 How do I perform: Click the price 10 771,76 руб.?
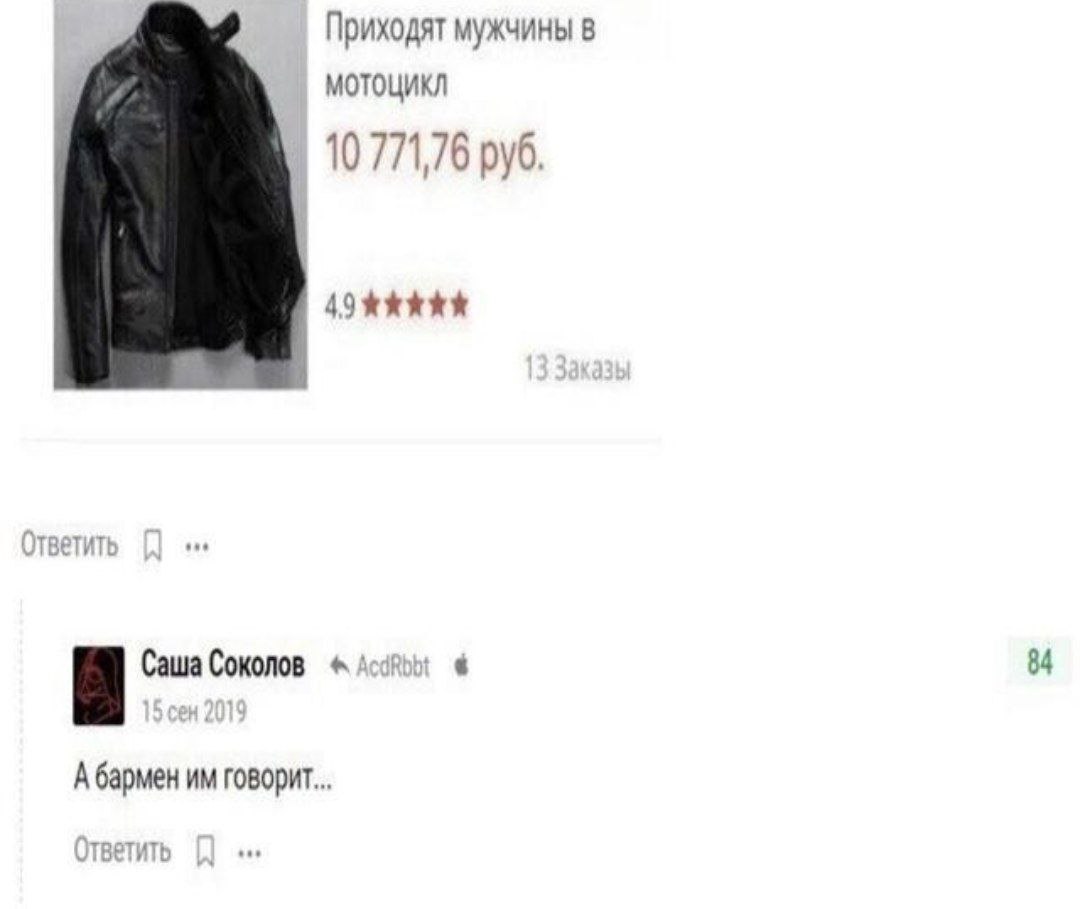(435, 152)
